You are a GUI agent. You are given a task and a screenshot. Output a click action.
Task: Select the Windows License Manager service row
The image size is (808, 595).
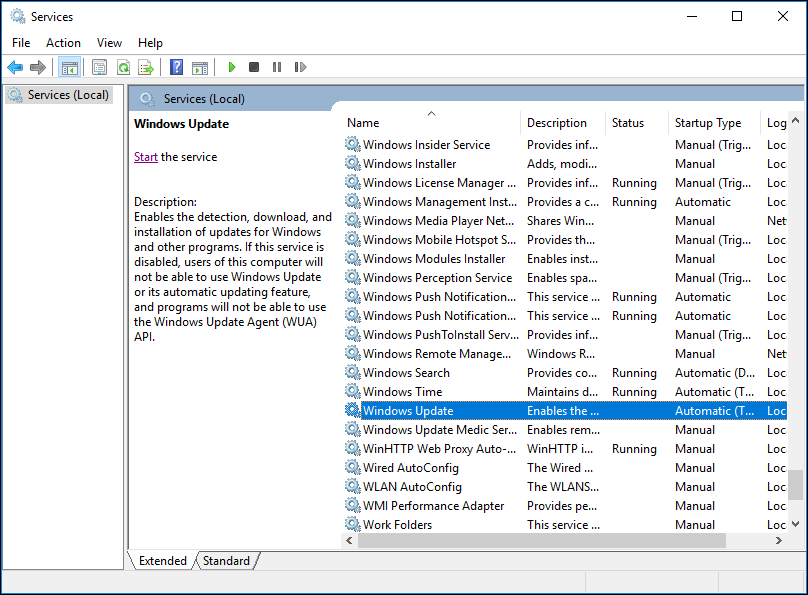(565, 182)
